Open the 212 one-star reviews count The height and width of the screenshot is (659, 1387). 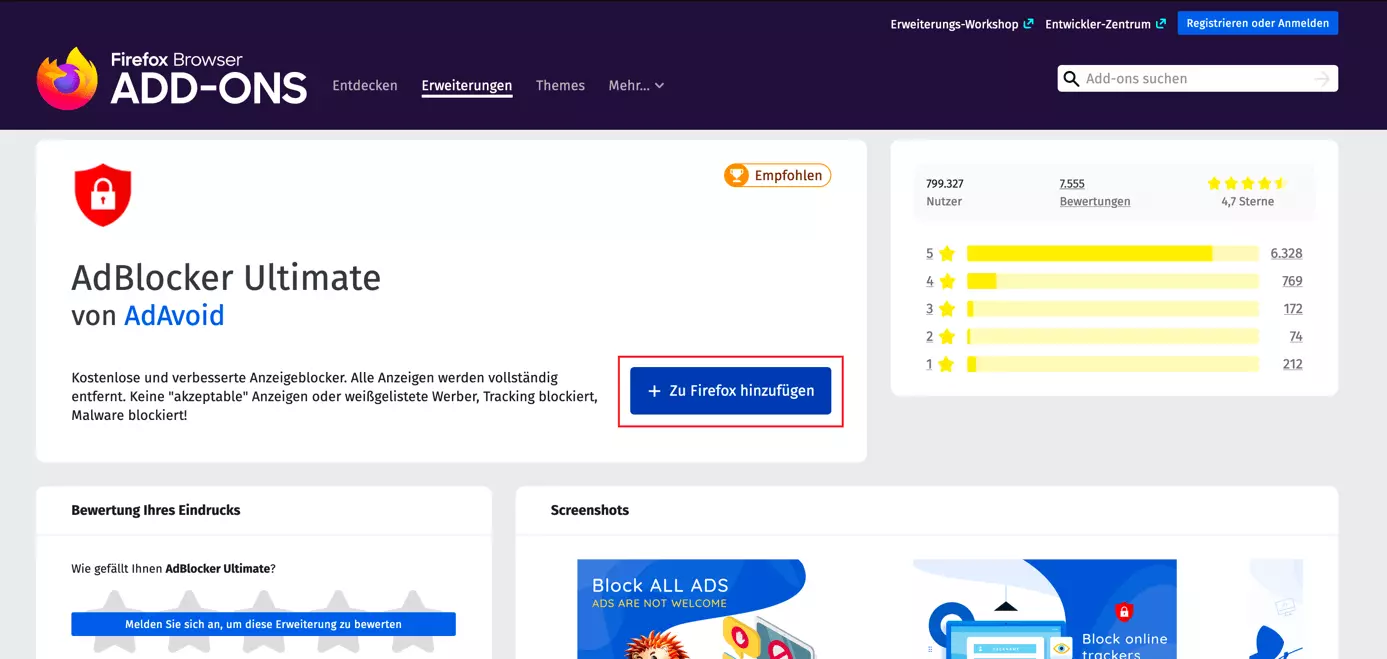[x=1293, y=364]
